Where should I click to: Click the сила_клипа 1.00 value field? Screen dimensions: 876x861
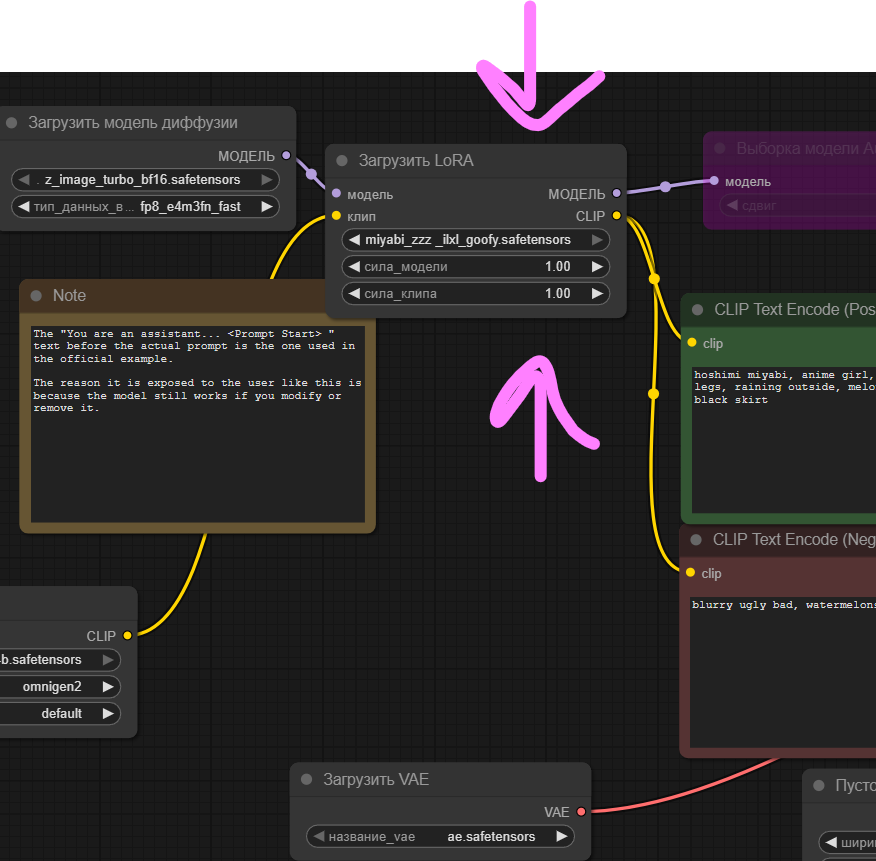(475, 293)
